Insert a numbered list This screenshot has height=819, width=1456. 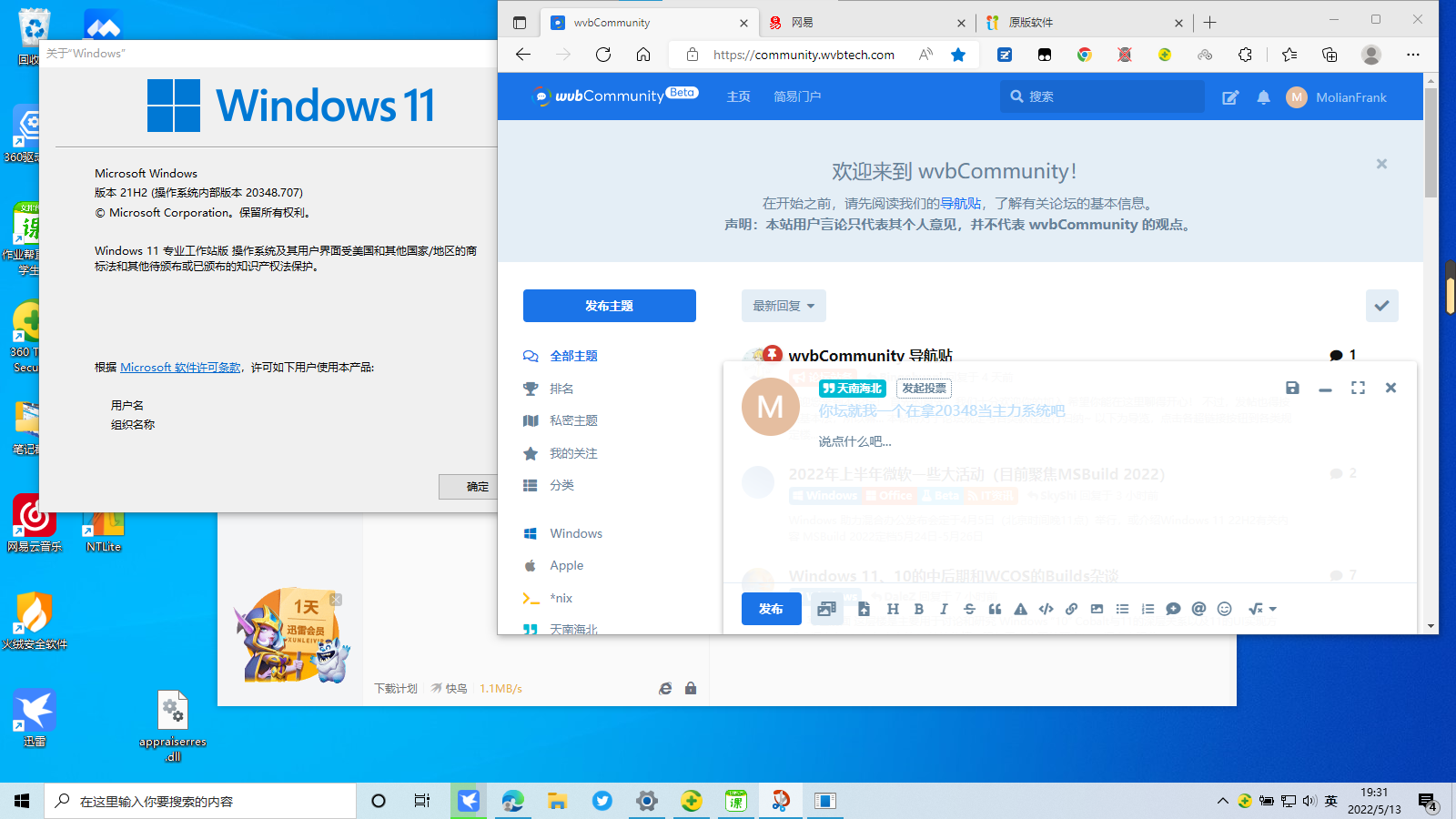click(1148, 609)
